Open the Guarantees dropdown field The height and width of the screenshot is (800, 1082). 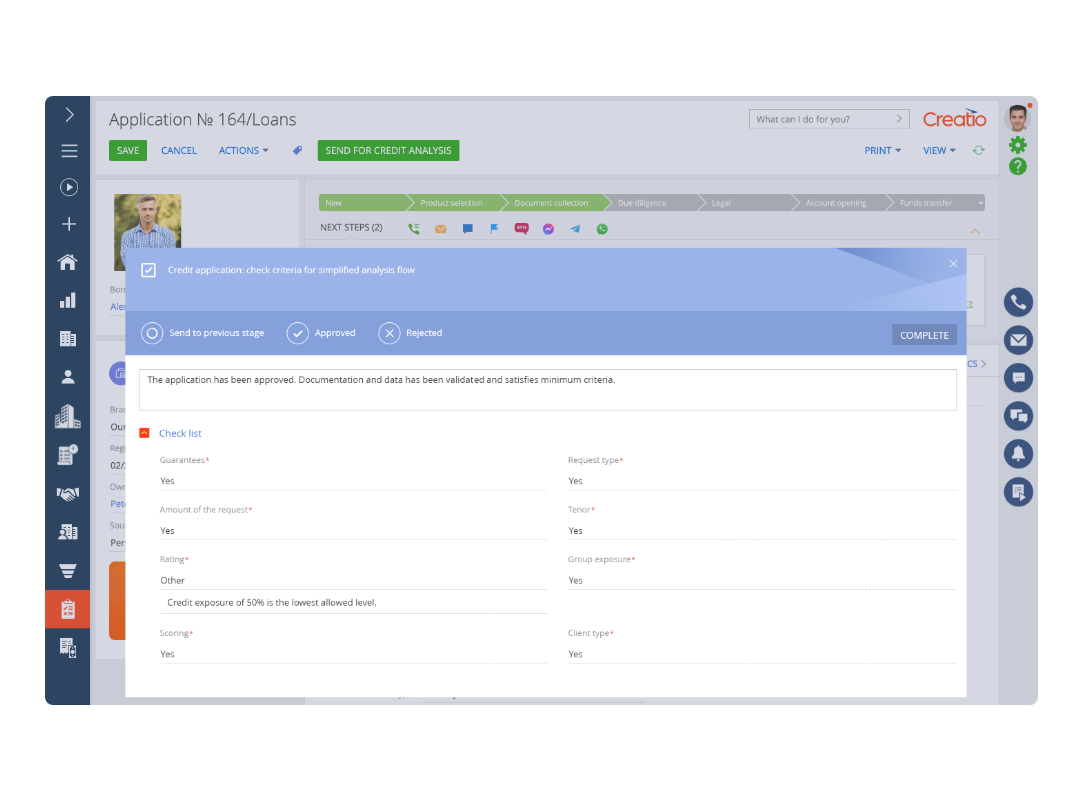click(353, 481)
